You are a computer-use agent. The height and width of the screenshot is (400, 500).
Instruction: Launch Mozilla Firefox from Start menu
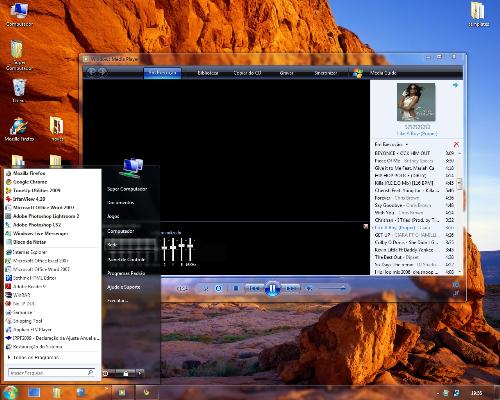click(53, 173)
